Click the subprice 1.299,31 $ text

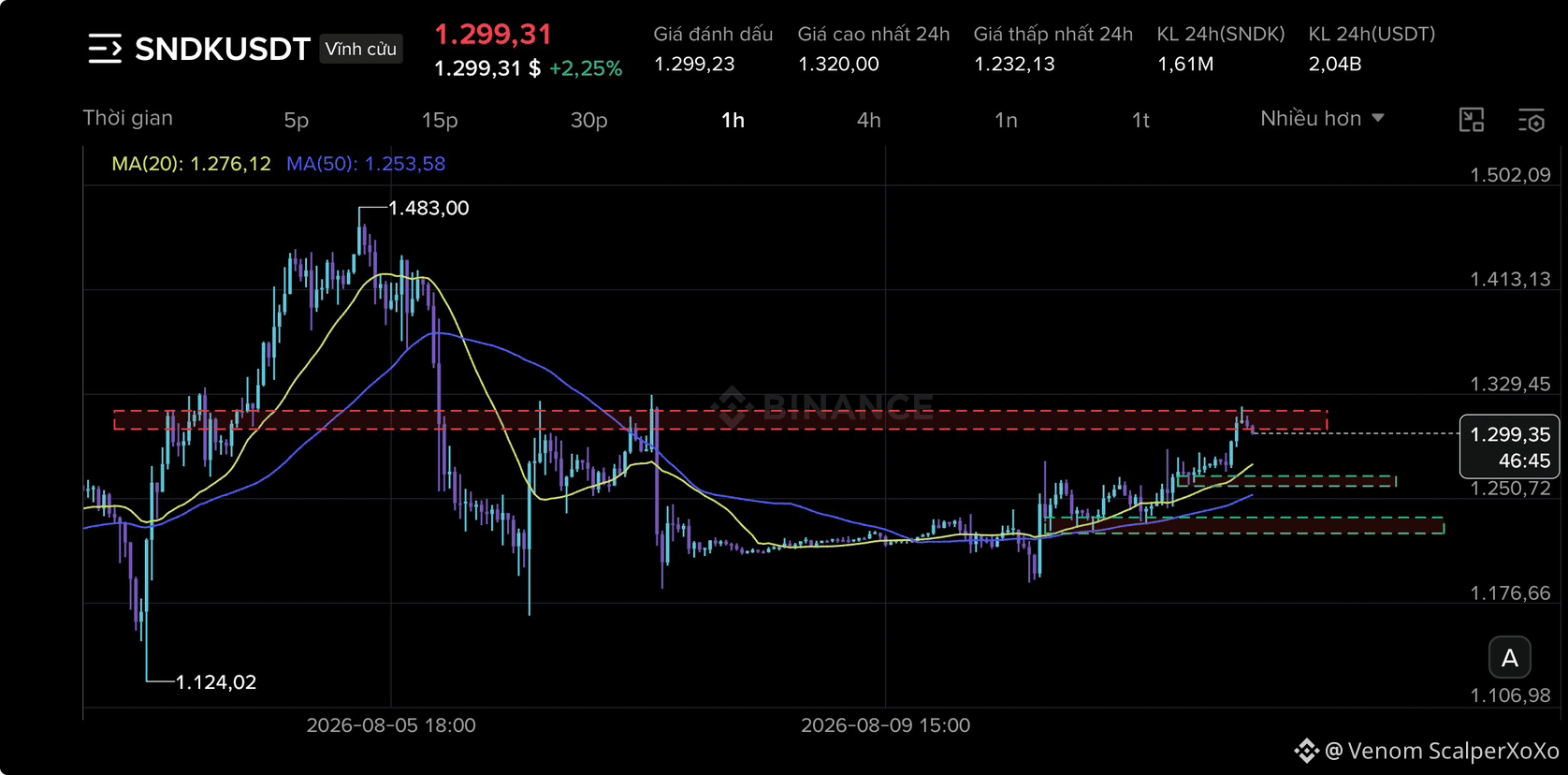tap(487, 68)
